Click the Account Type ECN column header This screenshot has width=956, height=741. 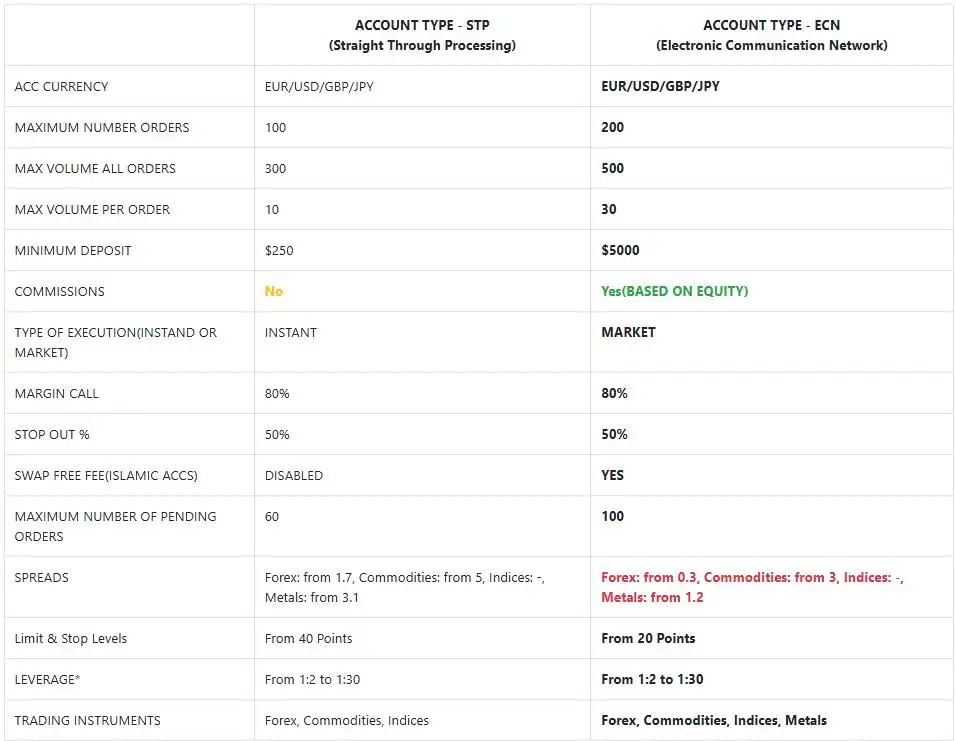(x=771, y=35)
